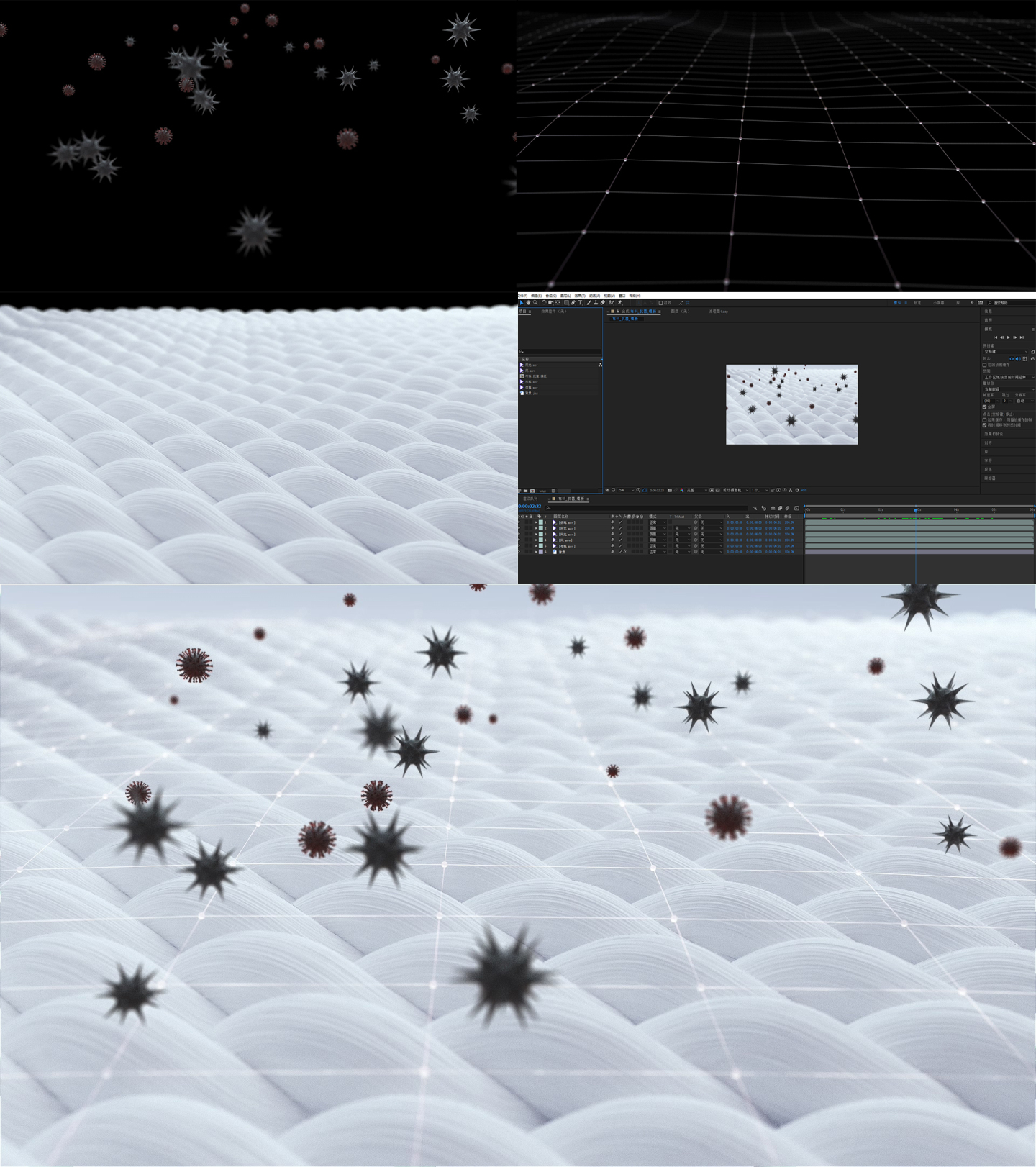Open the 帮助(H) menu
This screenshot has width=1036, height=1167.
click(x=635, y=296)
